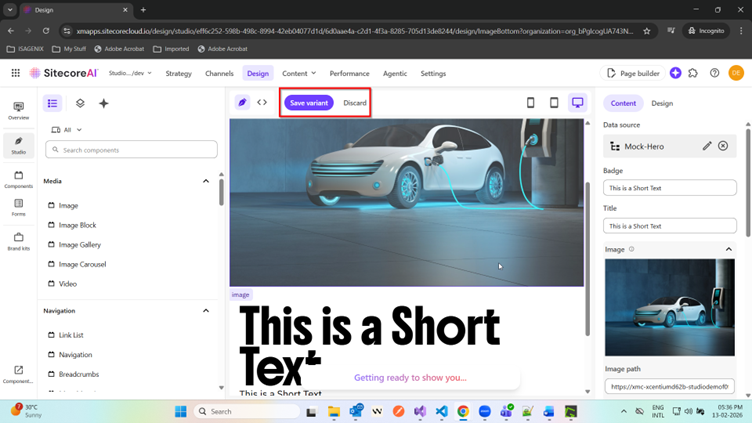The height and width of the screenshot is (423, 752).
Task: Open the Performance menu
Action: (349, 73)
